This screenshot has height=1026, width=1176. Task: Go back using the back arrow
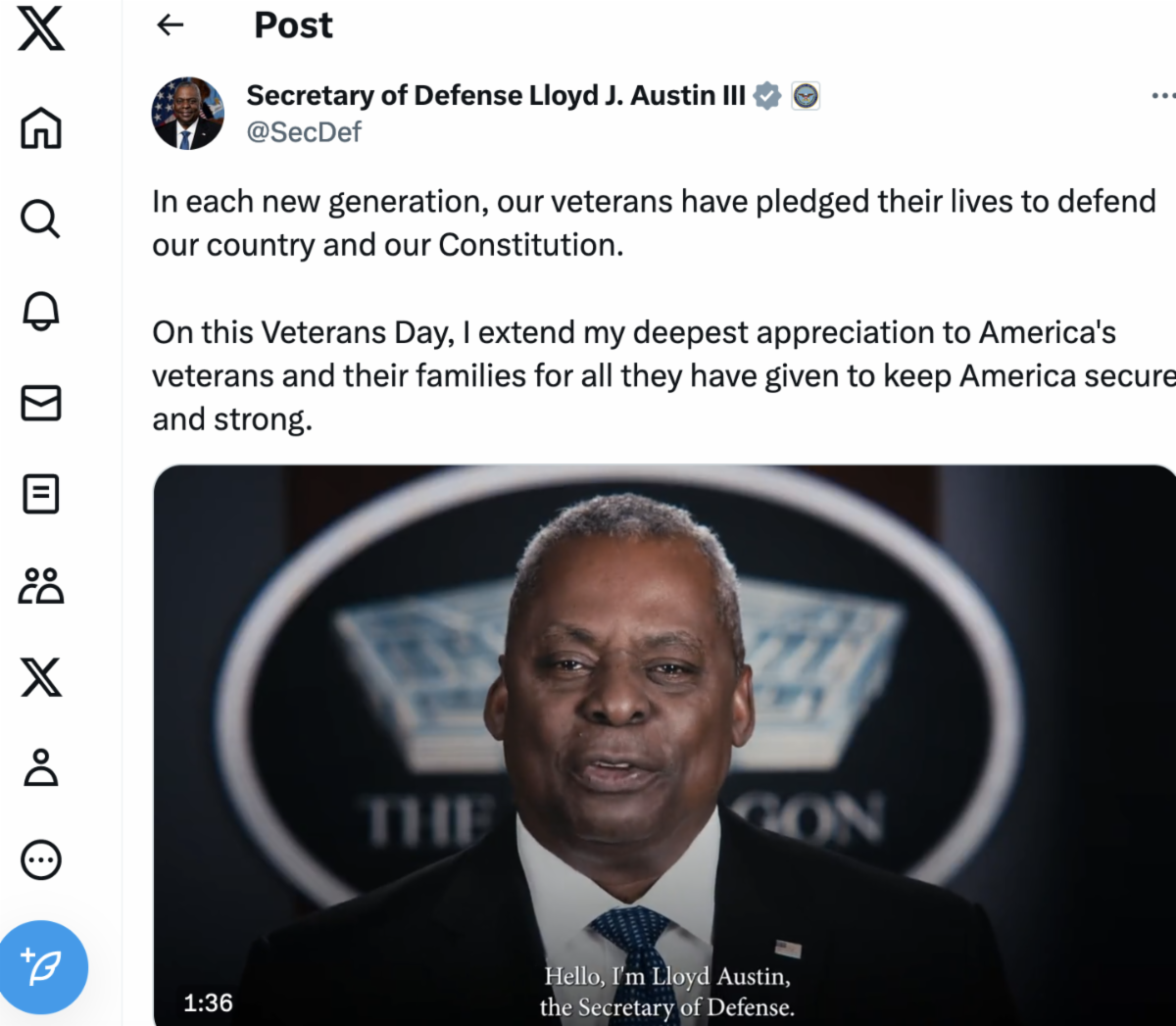pyautogui.click(x=171, y=25)
